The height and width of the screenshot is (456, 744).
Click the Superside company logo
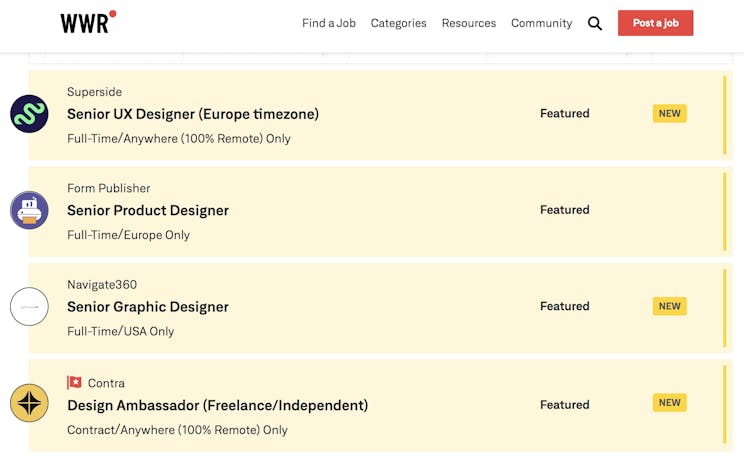pyautogui.click(x=29, y=114)
